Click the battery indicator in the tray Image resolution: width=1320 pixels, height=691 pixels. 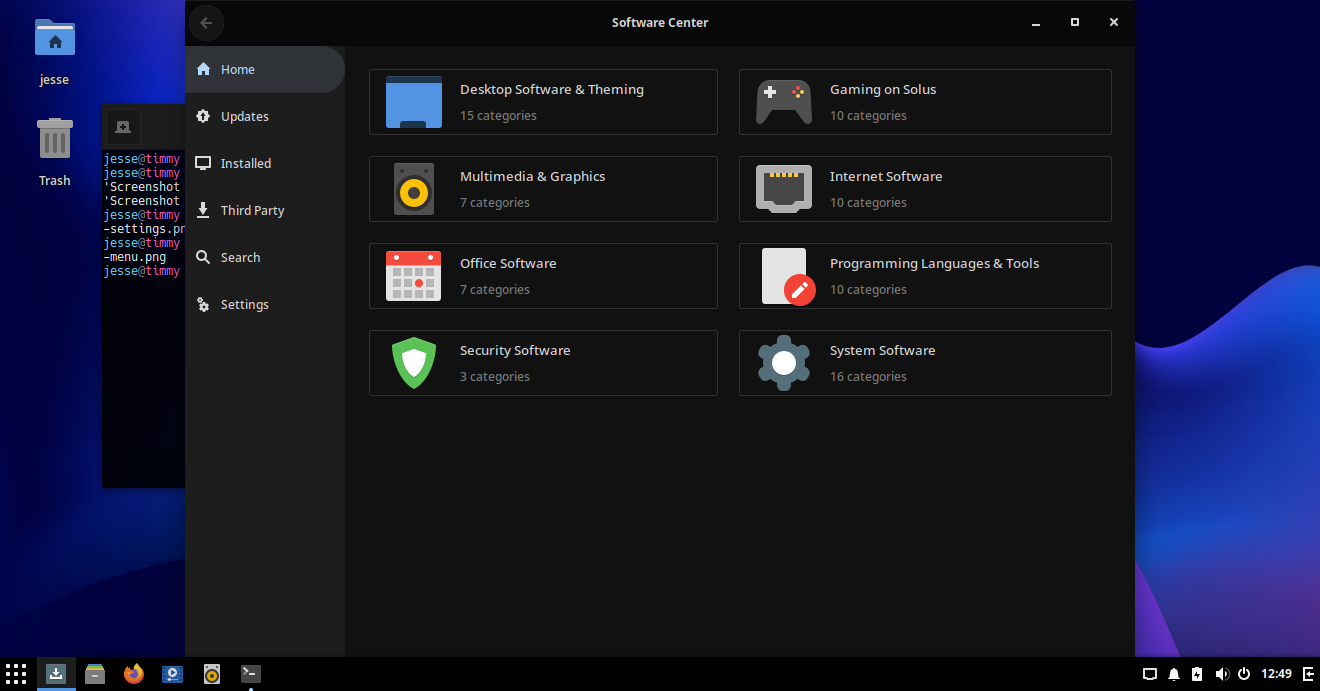[x=1197, y=674]
